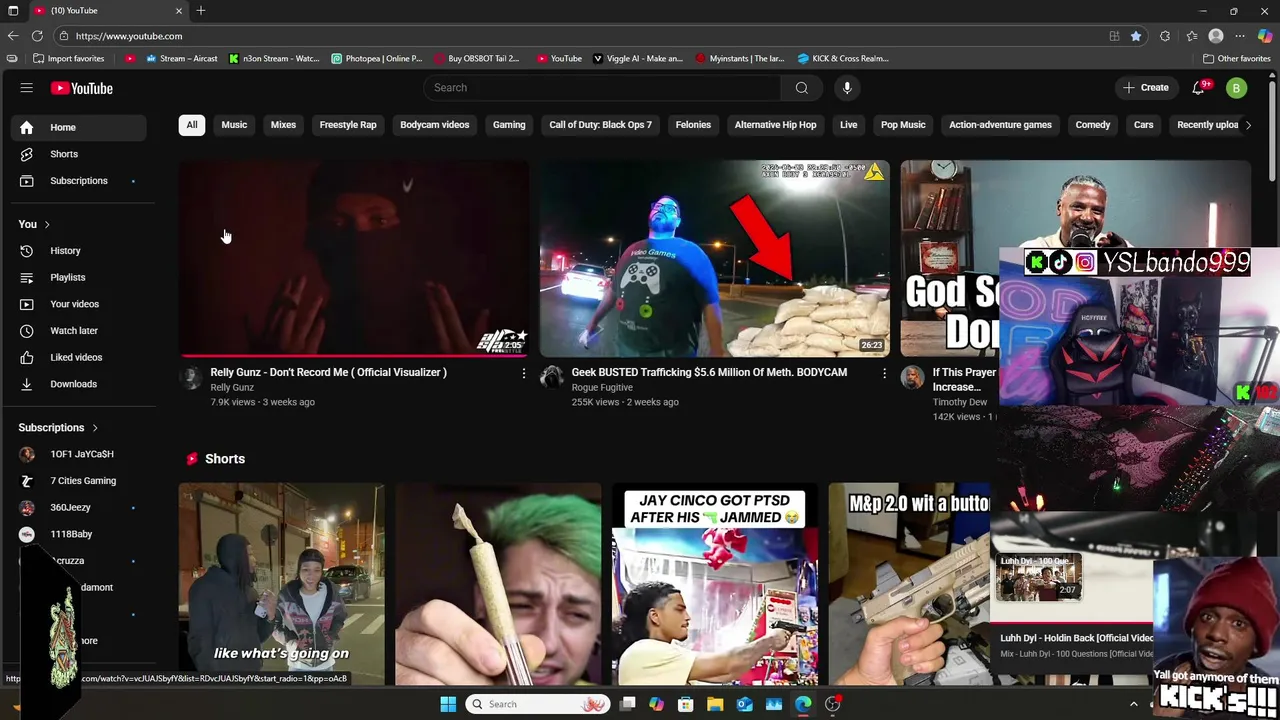Open Downloads in the sidebar
Image resolution: width=1280 pixels, height=720 pixels.
tap(79, 384)
